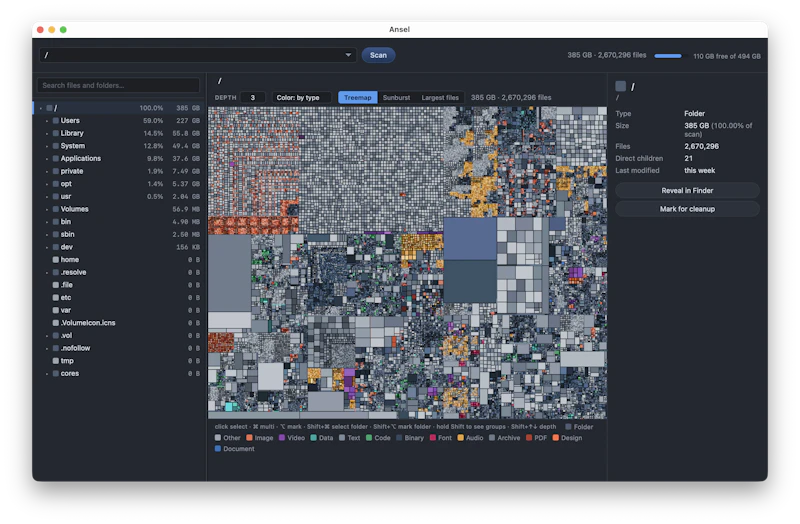
Task: Click the home file icon in tree
Action: (56, 260)
